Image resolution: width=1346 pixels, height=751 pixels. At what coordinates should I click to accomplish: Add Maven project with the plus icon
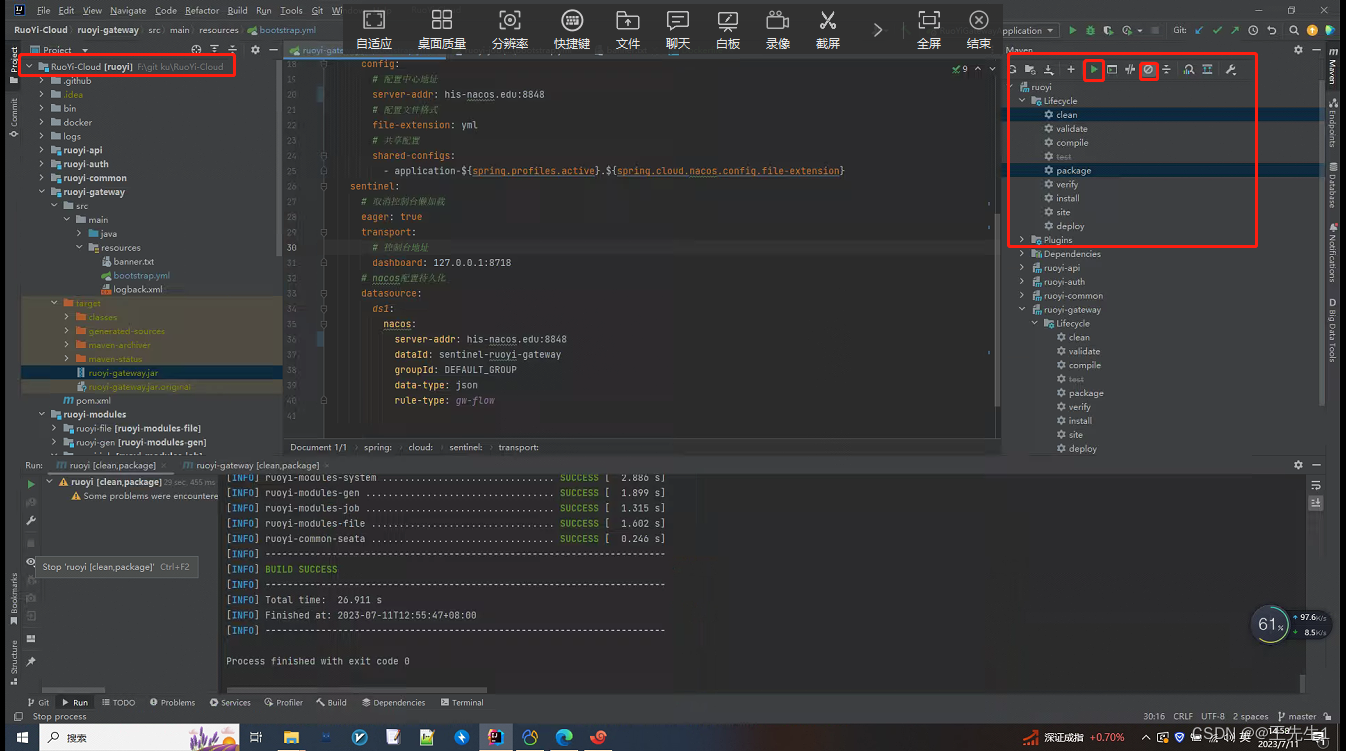(x=1070, y=69)
